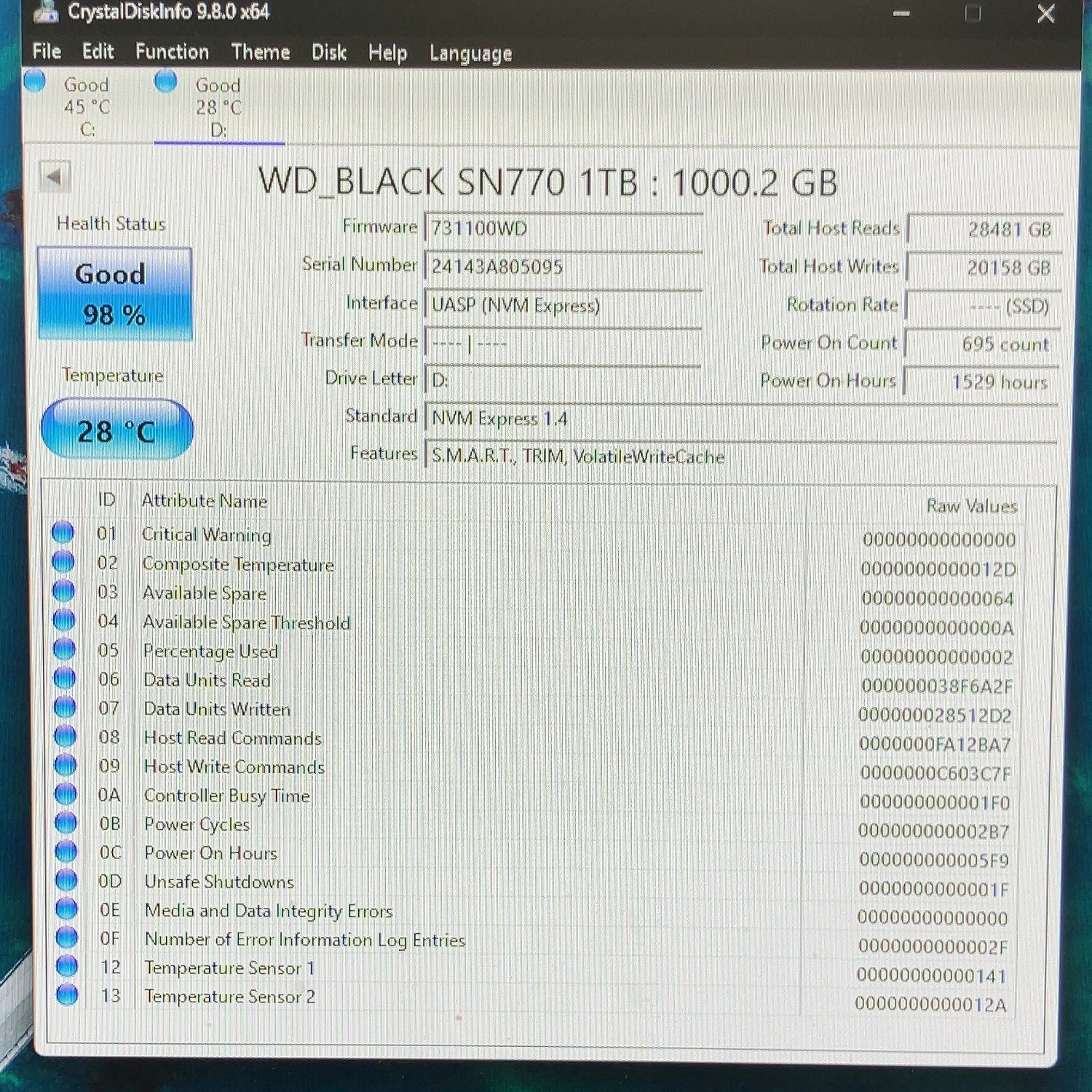1092x1092 pixels.
Task: Click the status orb of Power Cycles row
Action: click(x=66, y=823)
